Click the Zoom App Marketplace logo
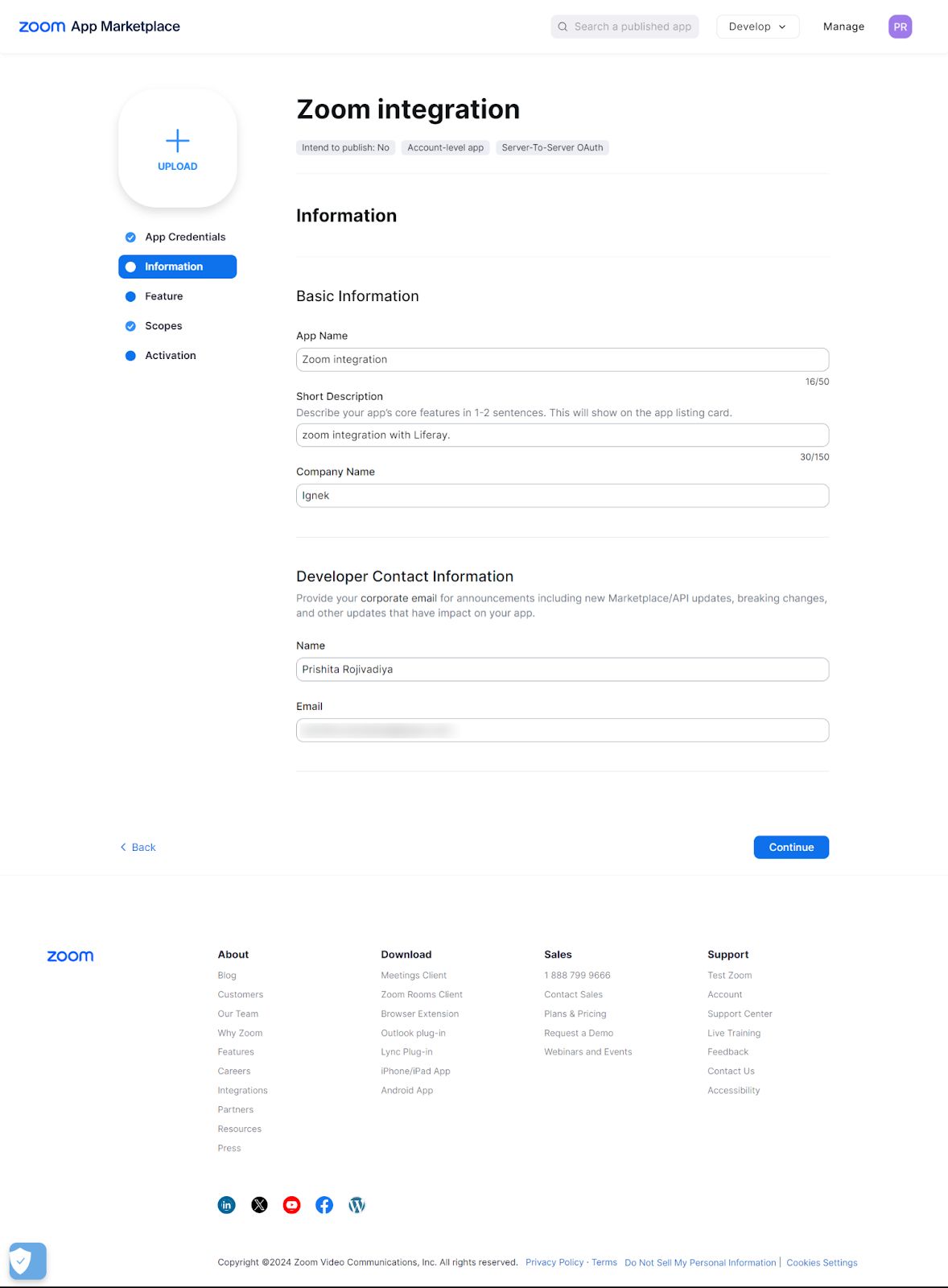Viewport: 948px width, 1288px height. click(99, 27)
